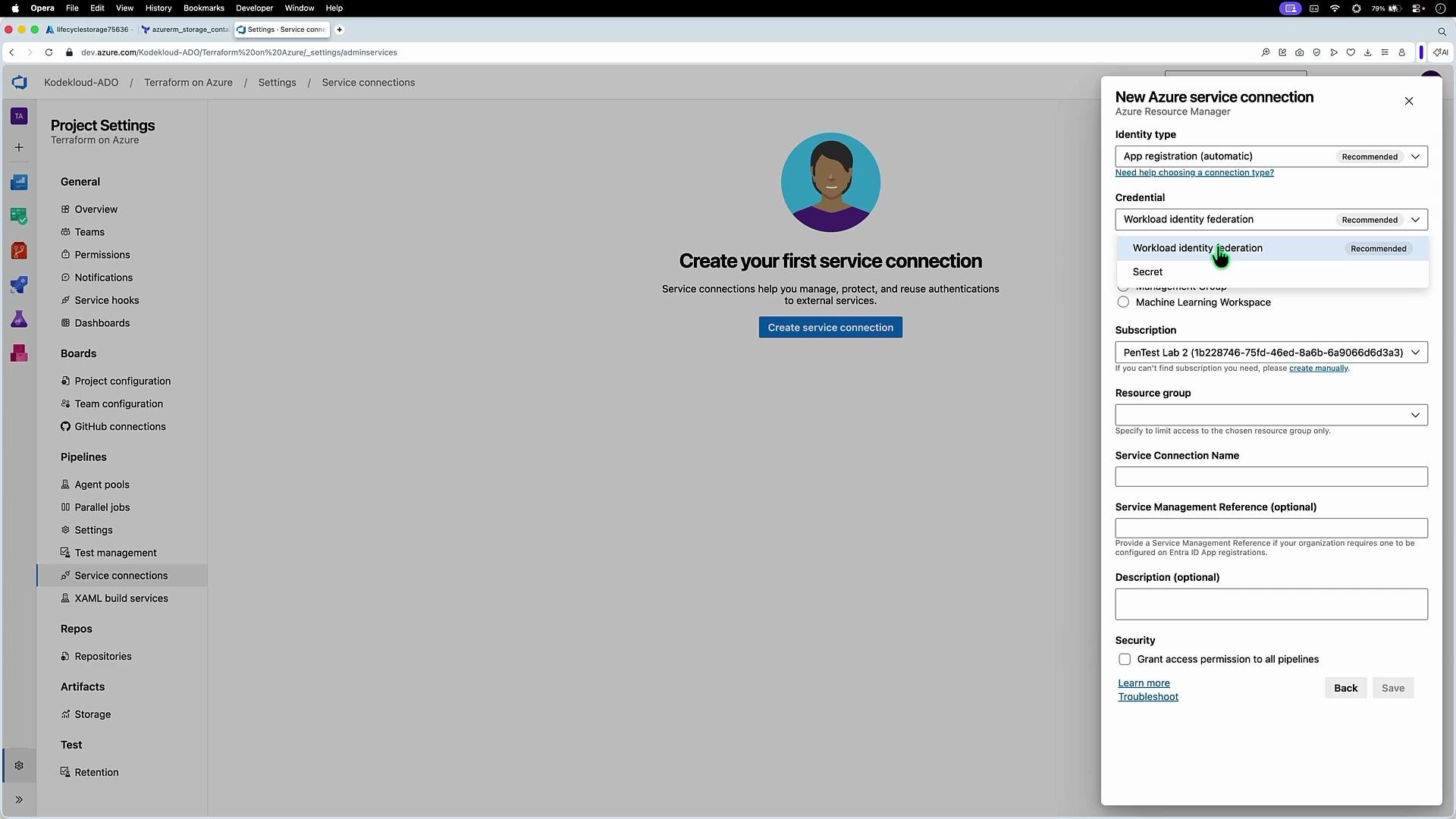Click Kodekloud-ADO breadcrumb

81,83
